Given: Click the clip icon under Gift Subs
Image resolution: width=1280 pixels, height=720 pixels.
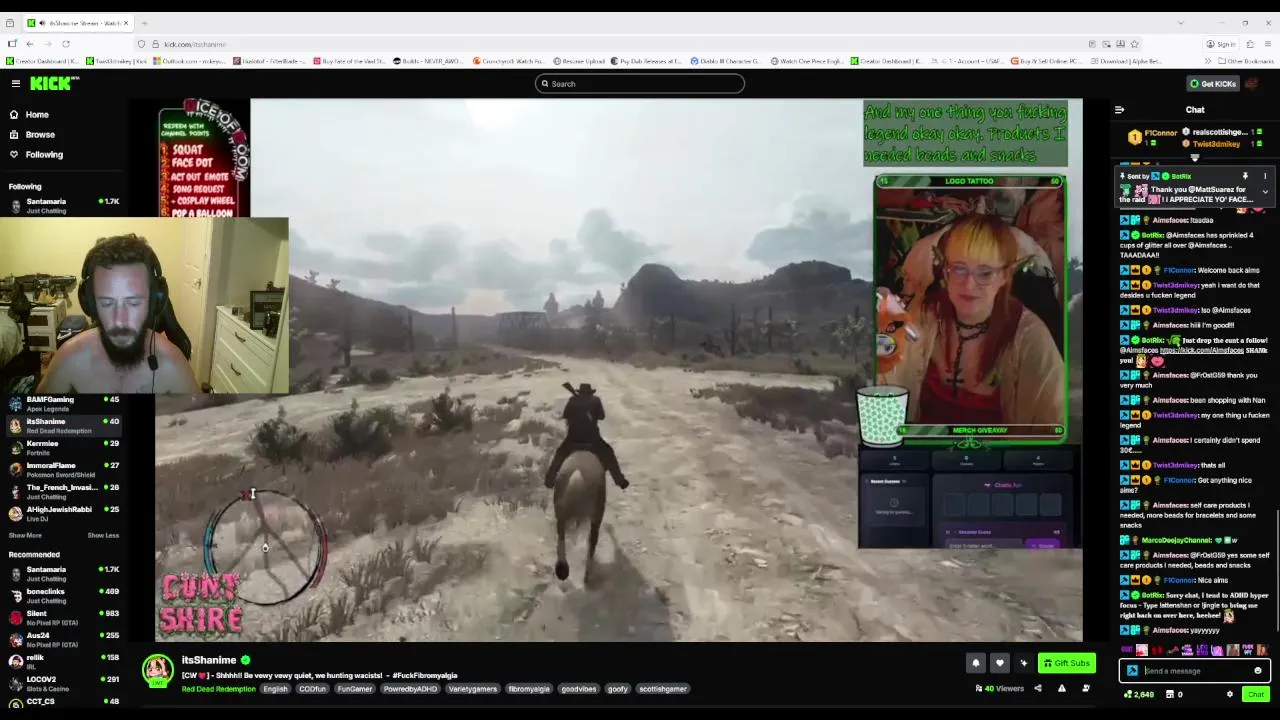Looking at the screenshot, I should click(1085, 688).
